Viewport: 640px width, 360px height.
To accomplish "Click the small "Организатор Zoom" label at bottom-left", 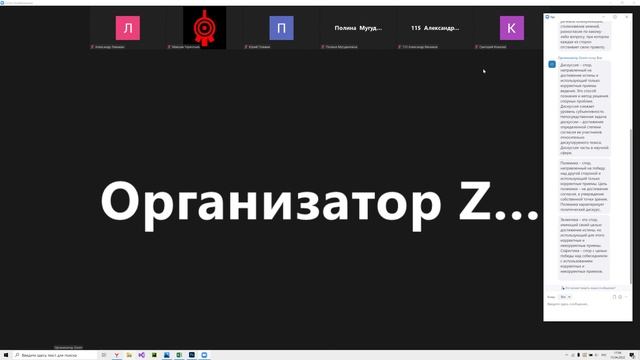I will point(68,347).
